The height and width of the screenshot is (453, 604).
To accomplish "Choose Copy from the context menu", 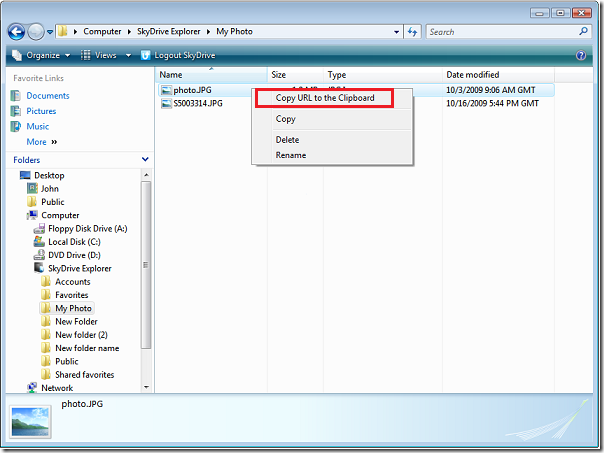I will 332,119.
